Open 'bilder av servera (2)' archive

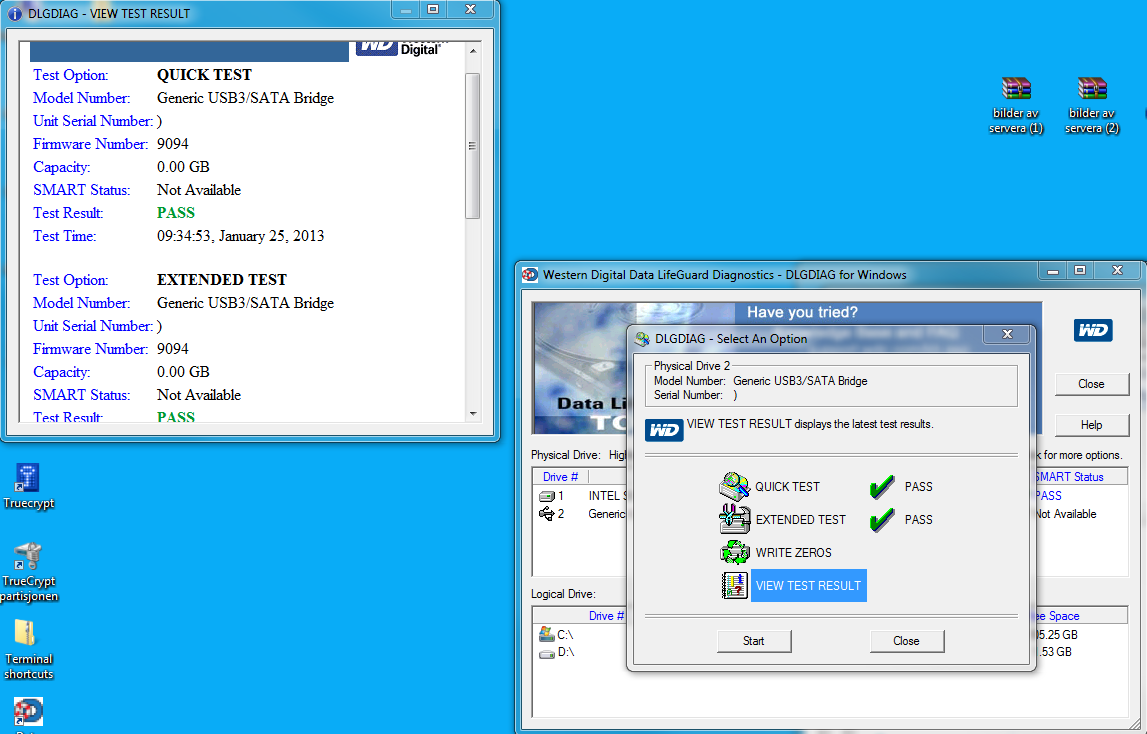pos(1092,105)
